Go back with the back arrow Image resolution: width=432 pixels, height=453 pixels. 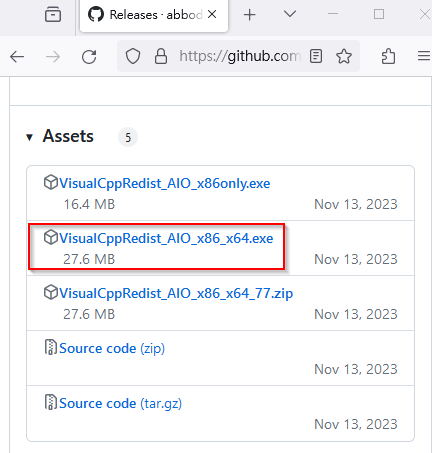[17, 57]
